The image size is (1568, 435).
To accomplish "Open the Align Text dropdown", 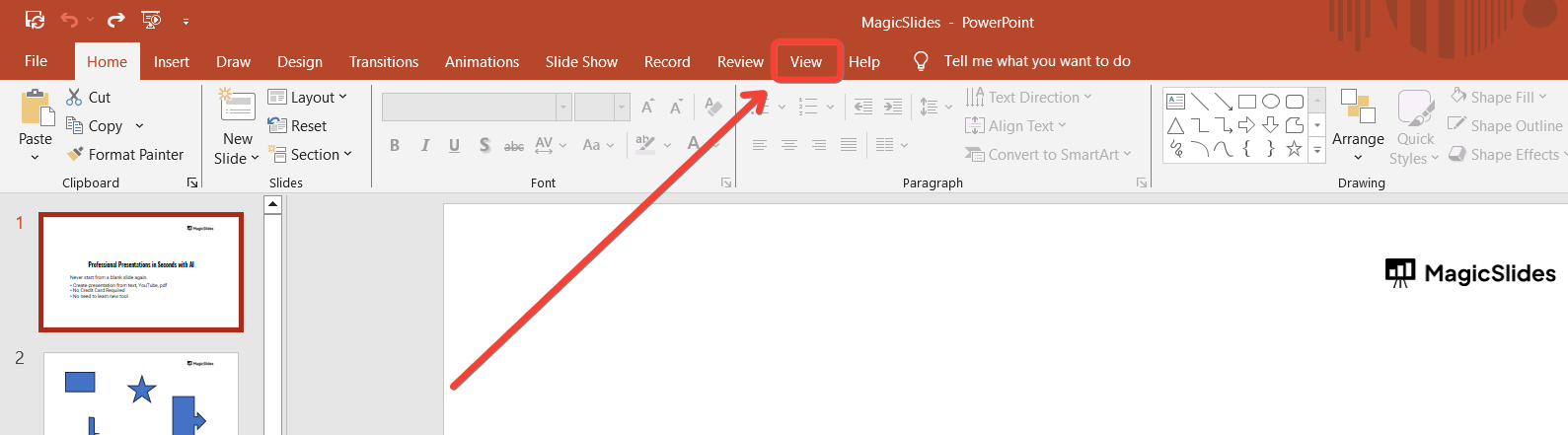I will click(1015, 125).
